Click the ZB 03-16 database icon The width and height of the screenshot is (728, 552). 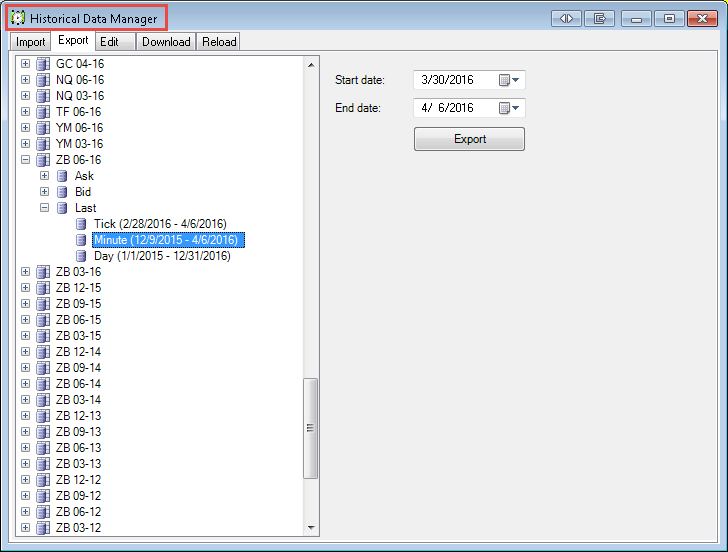coord(43,272)
